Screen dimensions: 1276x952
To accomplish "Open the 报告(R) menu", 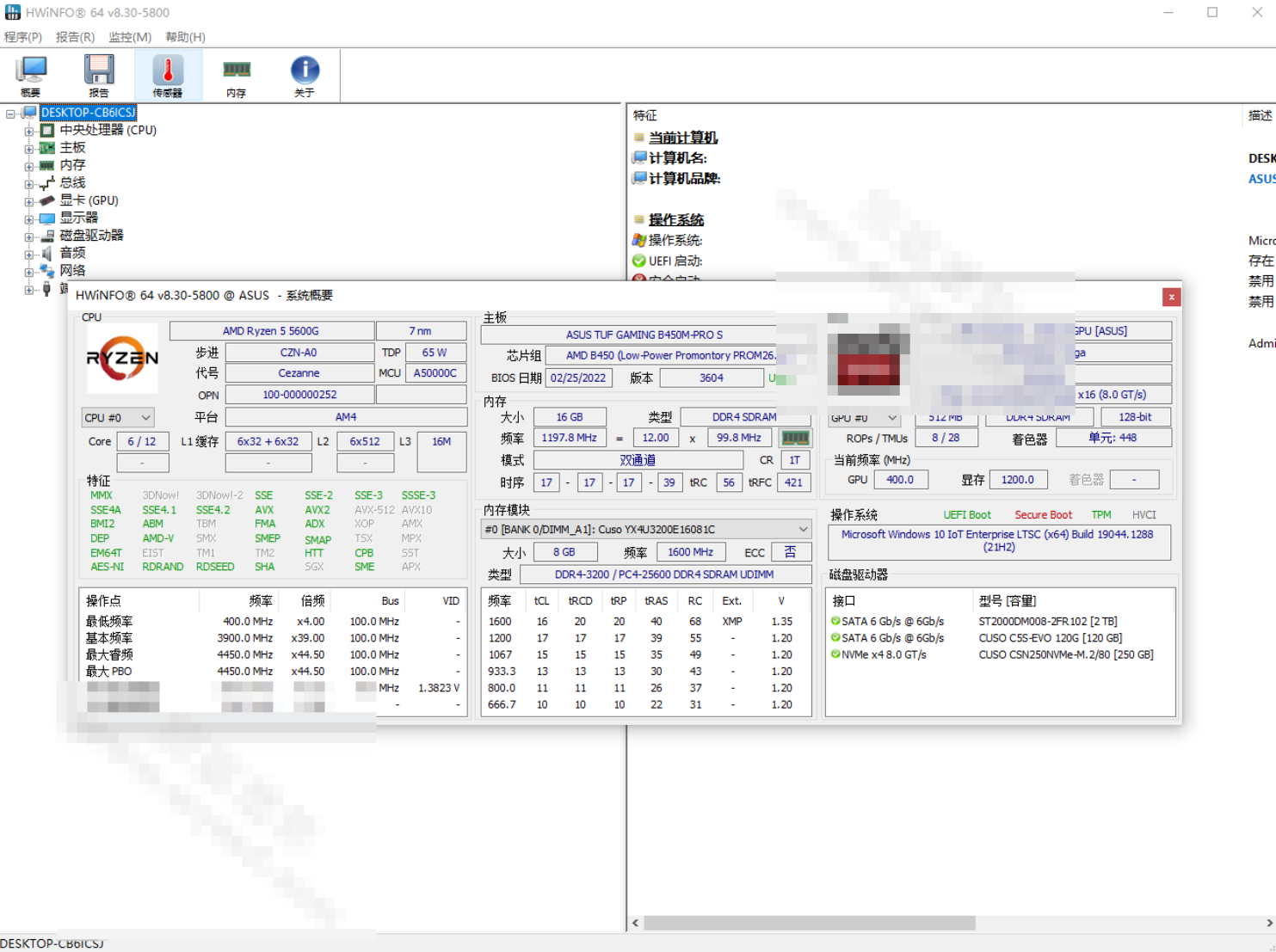I will pyautogui.click(x=75, y=37).
